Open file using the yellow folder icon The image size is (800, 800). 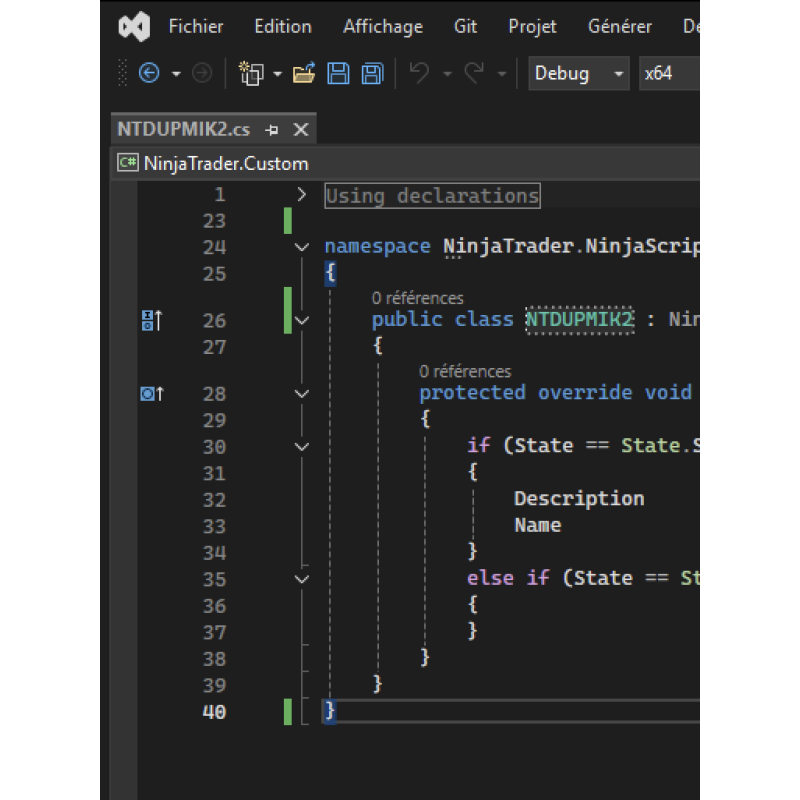pyautogui.click(x=304, y=73)
